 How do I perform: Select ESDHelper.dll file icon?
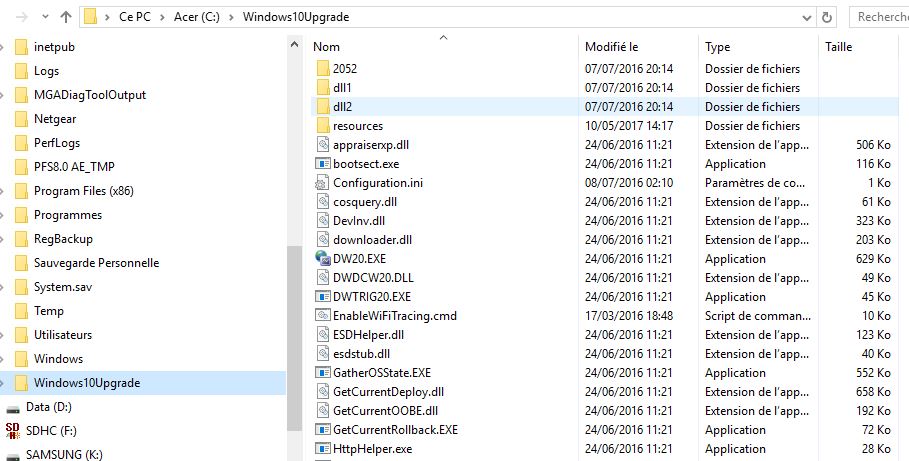point(323,335)
